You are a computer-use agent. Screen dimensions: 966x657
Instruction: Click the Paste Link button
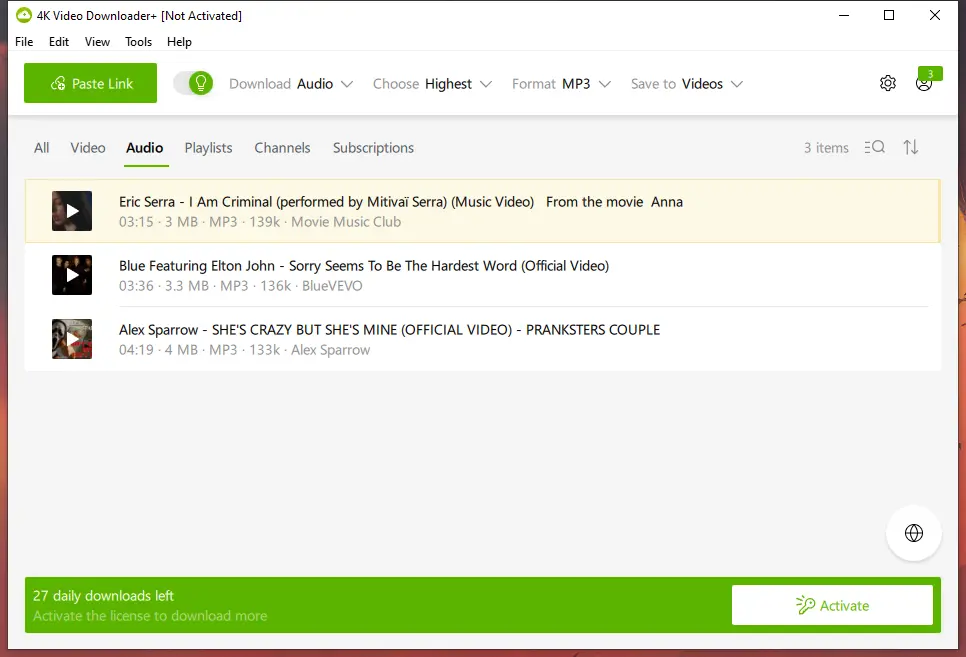tap(90, 83)
